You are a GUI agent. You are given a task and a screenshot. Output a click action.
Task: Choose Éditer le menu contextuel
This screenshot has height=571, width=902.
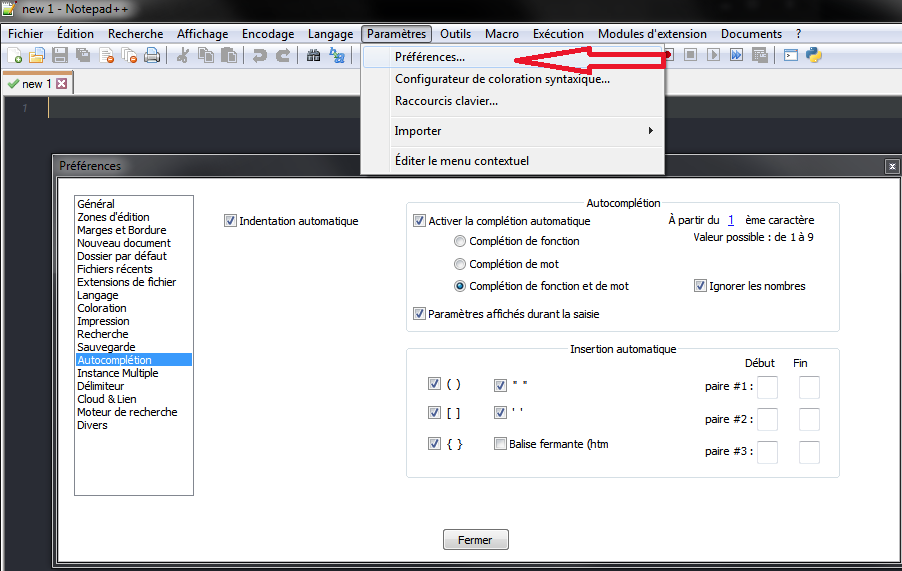513,161
